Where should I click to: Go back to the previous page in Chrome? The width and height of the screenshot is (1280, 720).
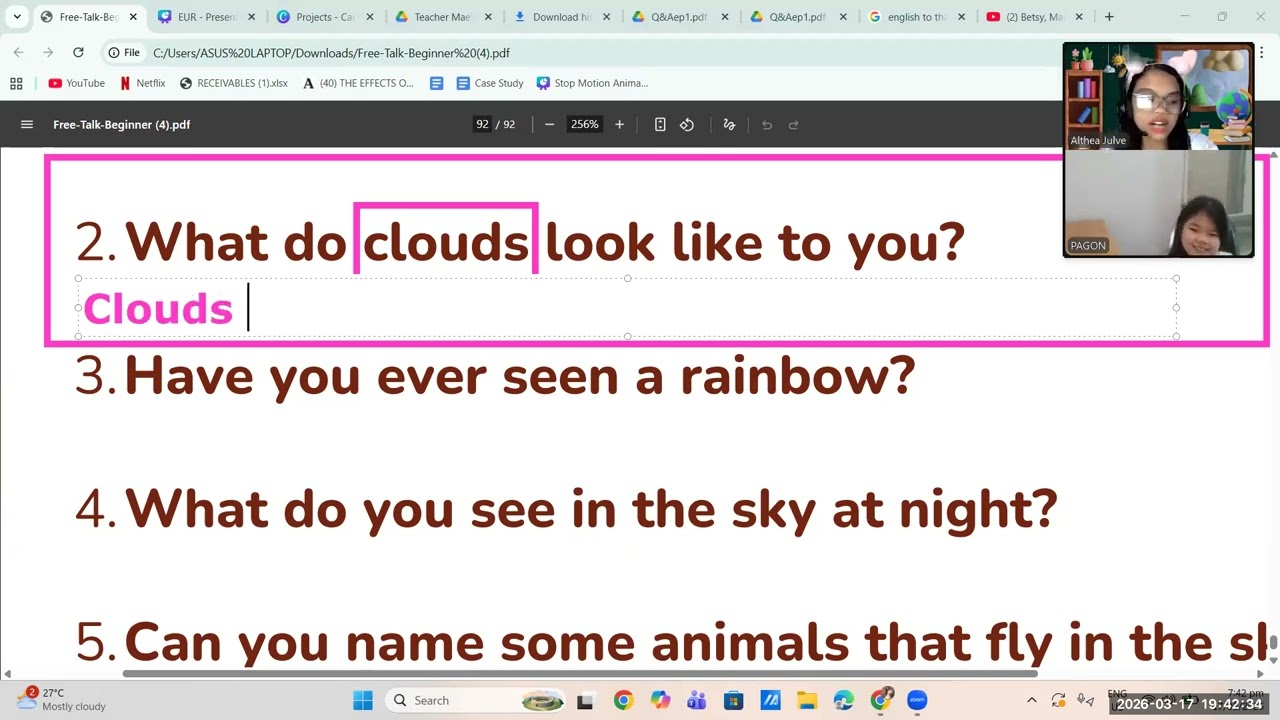(18, 53)
